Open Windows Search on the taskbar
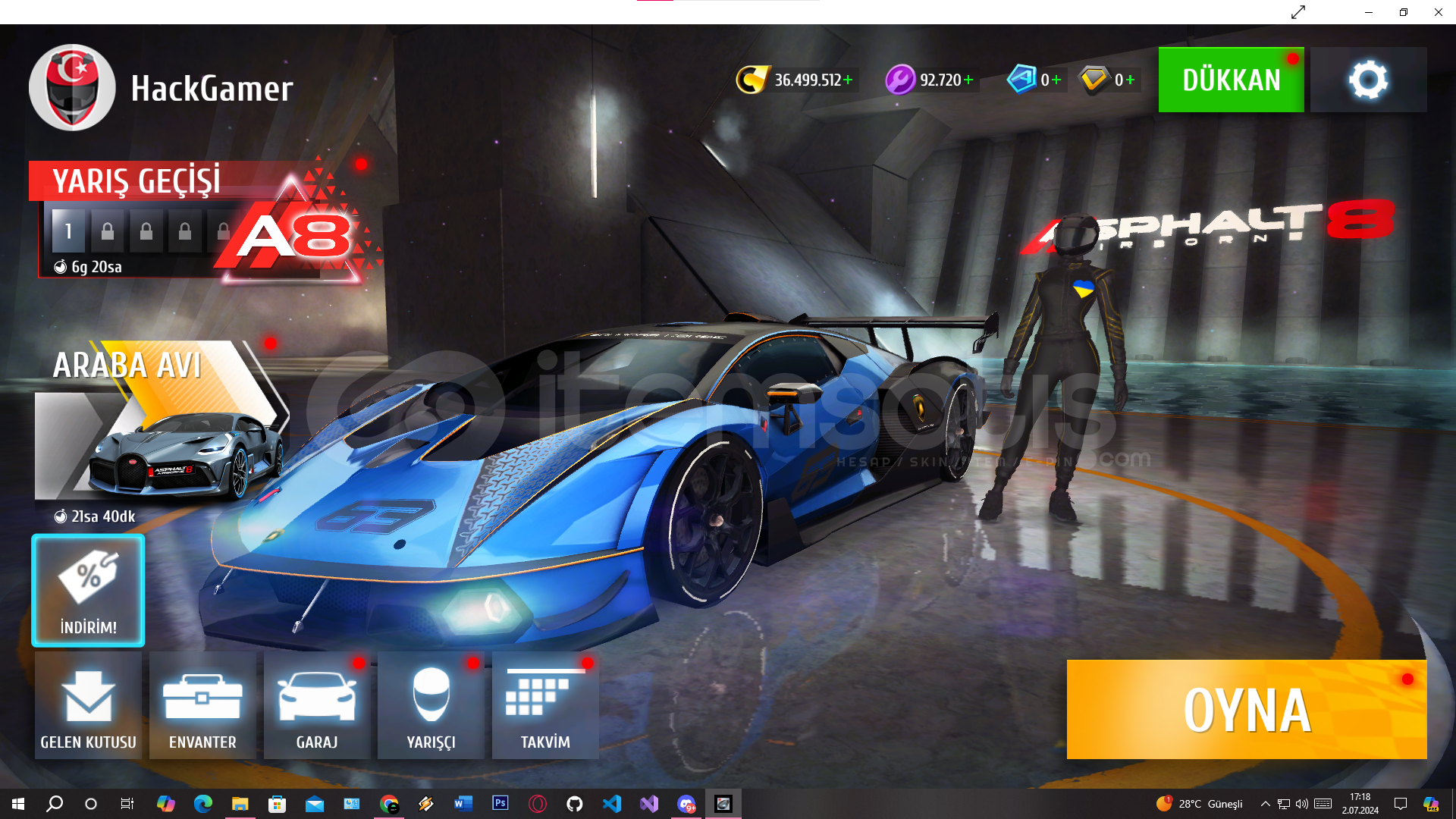Viewport: 1456px width, 819px height. point(55,804)
